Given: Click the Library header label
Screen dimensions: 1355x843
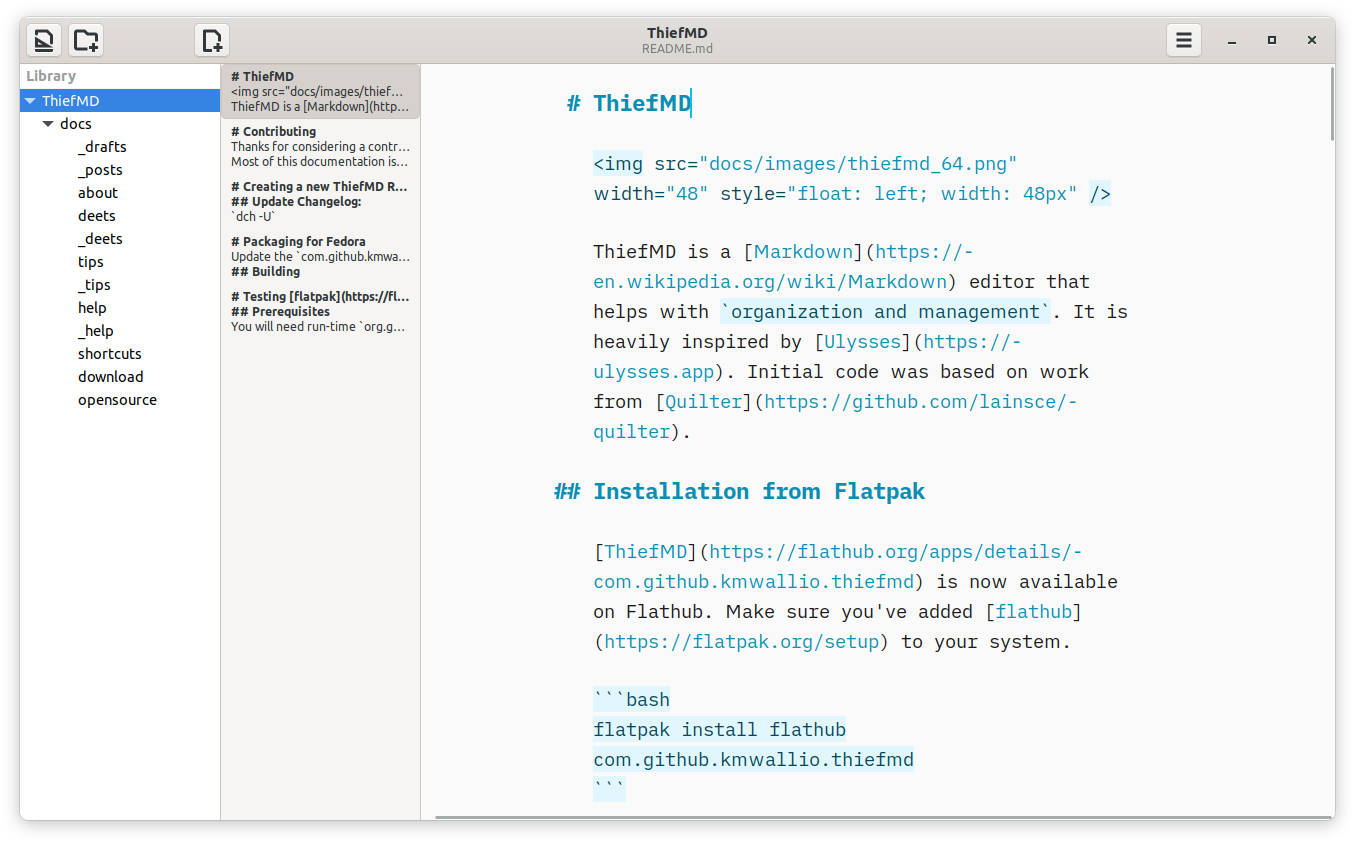Looking at the screenshot, I should click(x=51, y=76).
